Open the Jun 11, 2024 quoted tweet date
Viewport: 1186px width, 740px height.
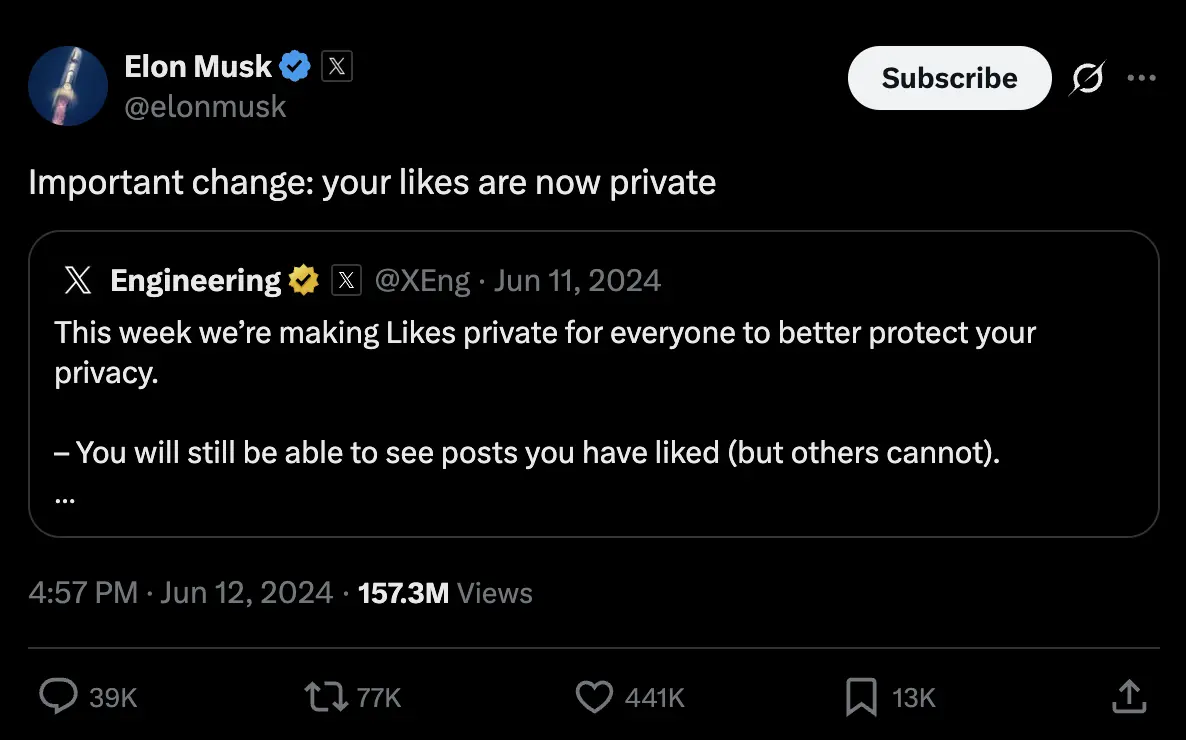[577, 280]
